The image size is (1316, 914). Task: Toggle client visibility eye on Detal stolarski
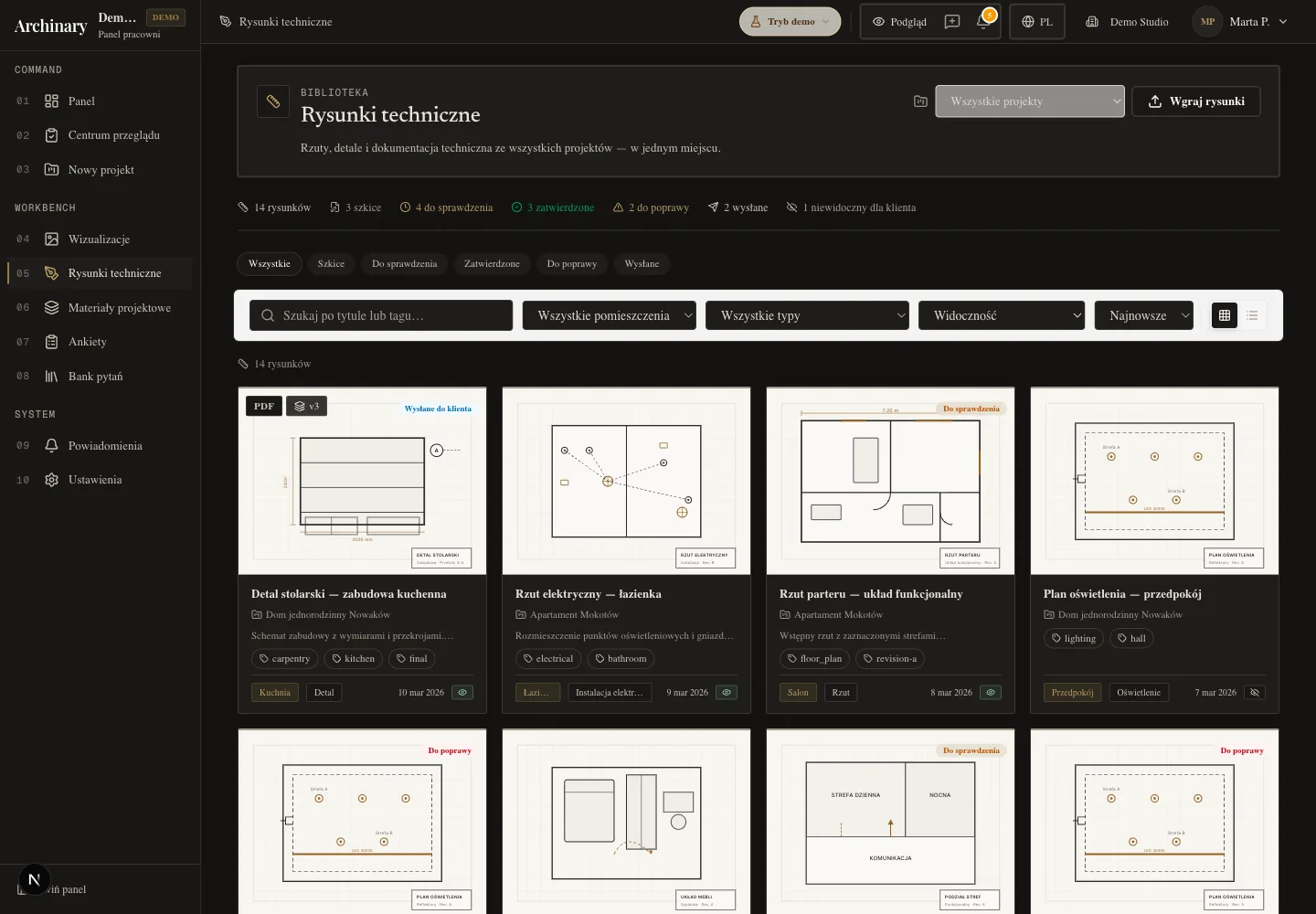(462, 693)
